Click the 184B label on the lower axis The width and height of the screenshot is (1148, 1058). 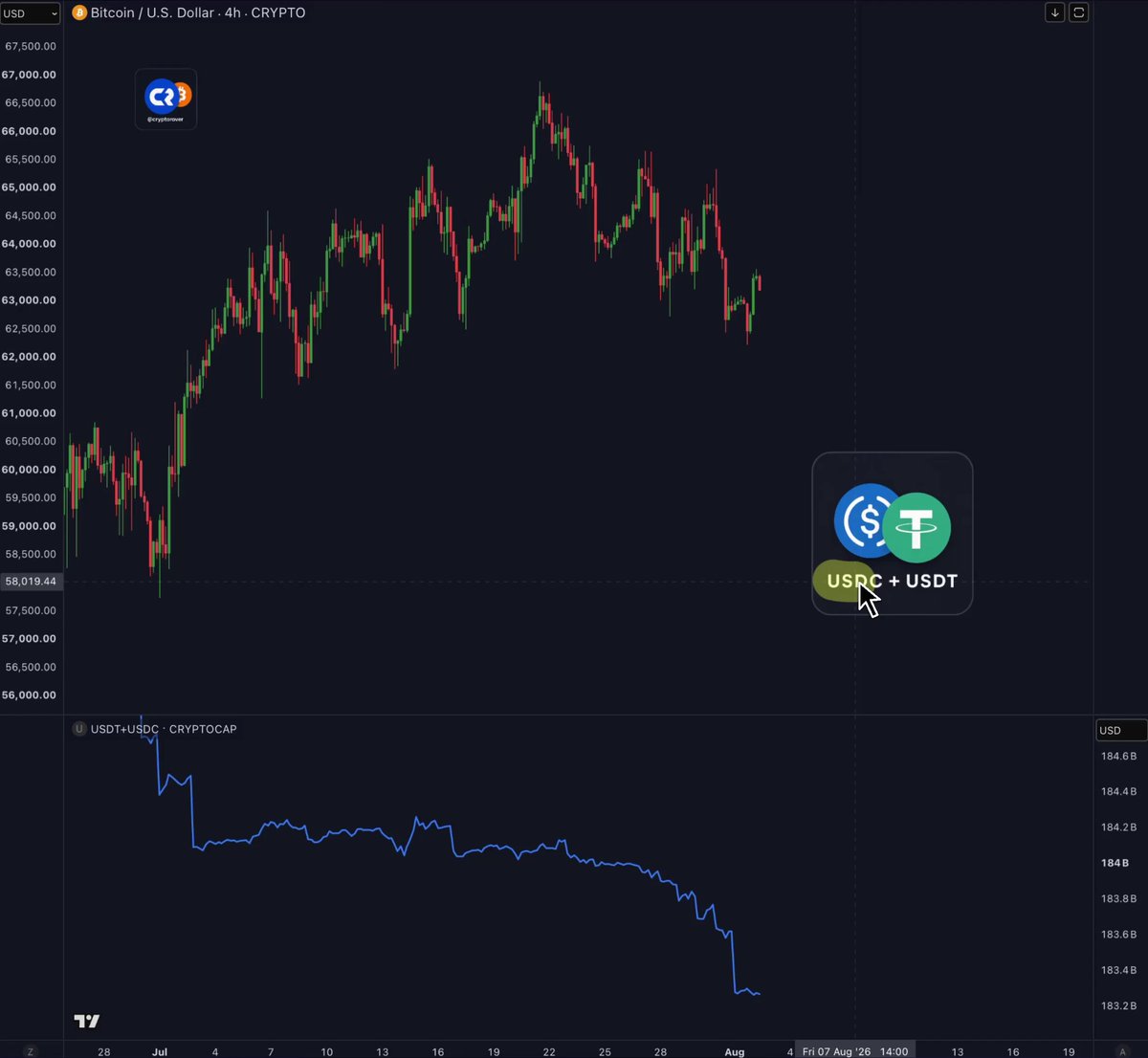[1115, 863]
